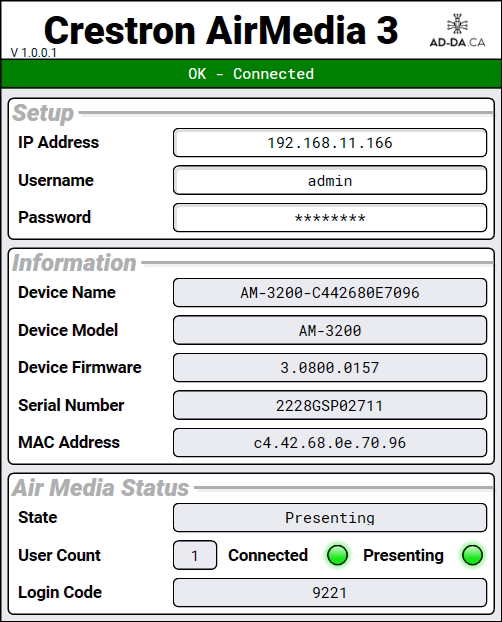Click the green Connected indicator light

[337, 555]
